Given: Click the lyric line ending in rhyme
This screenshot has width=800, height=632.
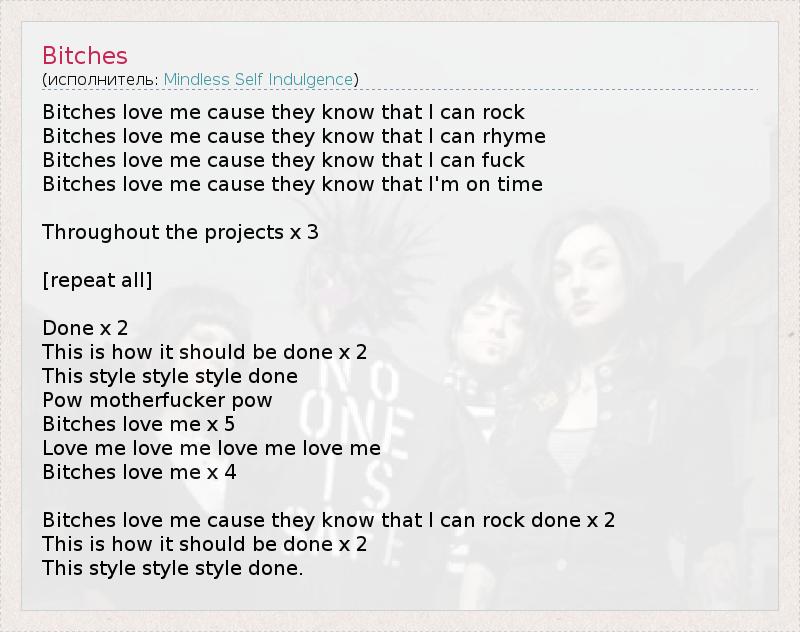Looking at the screenshot, I should click(x=294, y=136).
